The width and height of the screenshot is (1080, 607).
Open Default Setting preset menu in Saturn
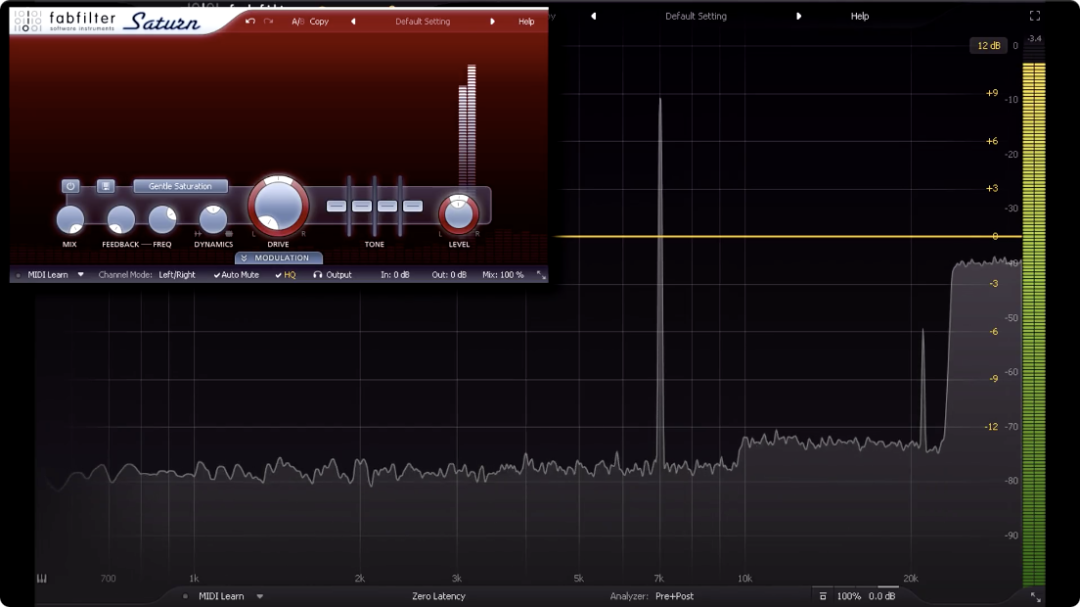click(x=422, y=21)
